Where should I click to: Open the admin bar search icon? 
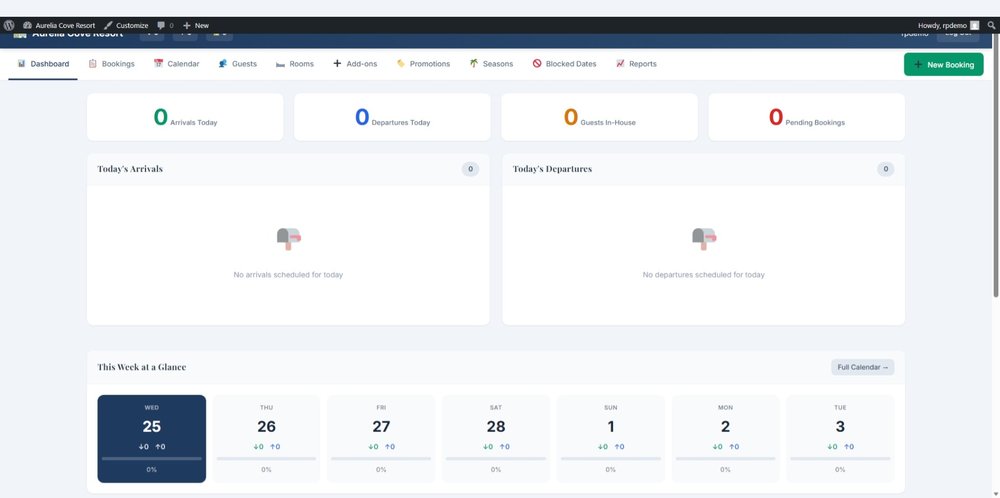(991, 26)
